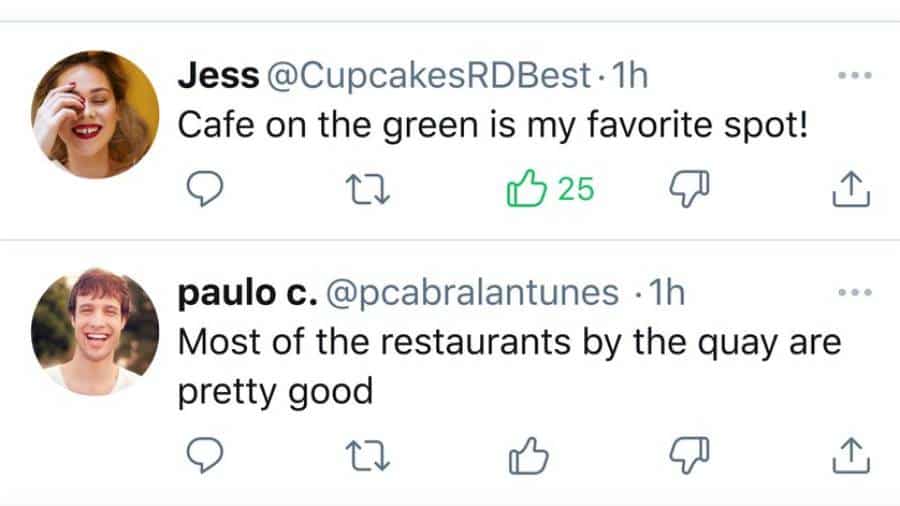Retweet Jess's cafe tweet
The height and width of the screenshot is (506, 900).
pyautogui.click(x=368, y=187)
